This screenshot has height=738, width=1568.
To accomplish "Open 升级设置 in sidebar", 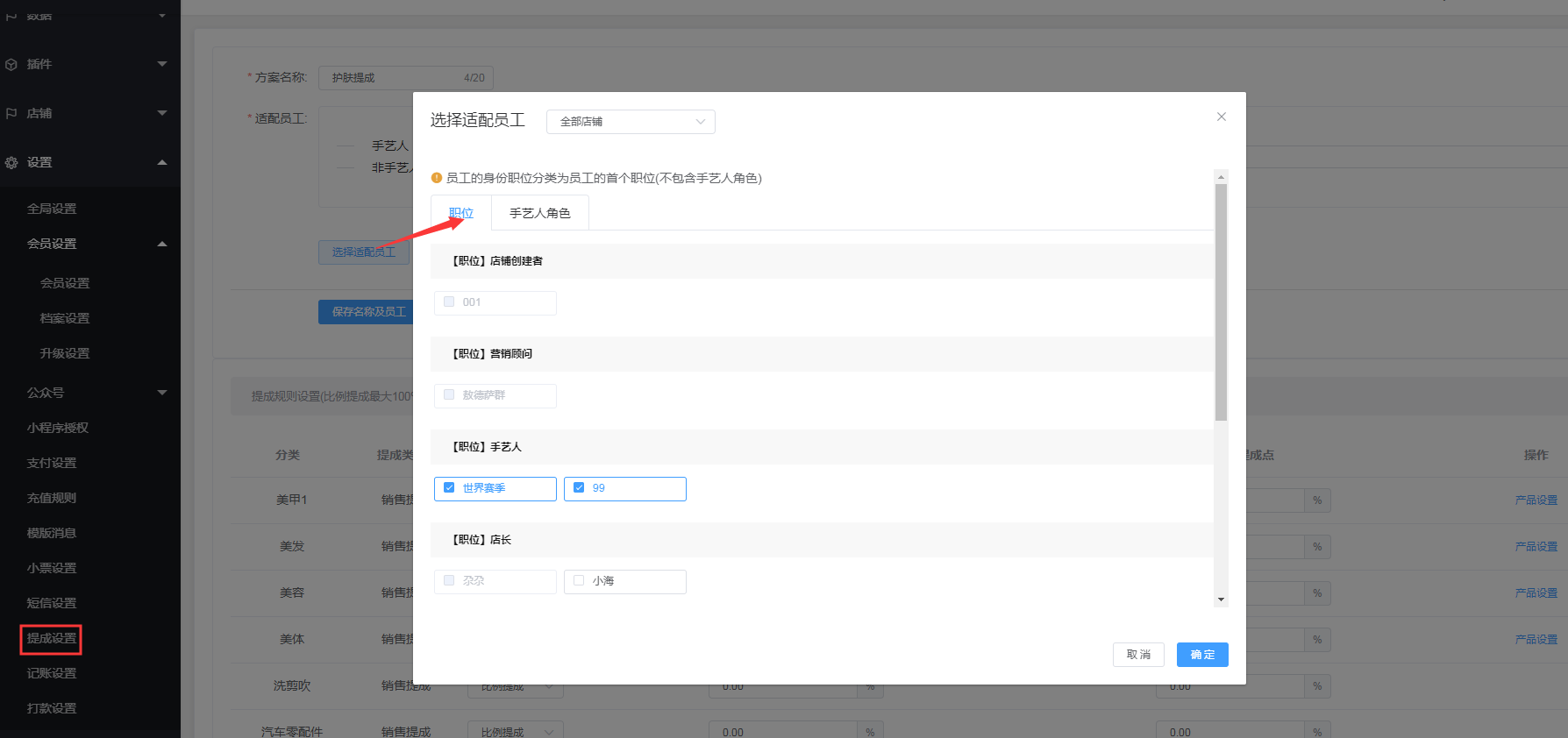I will [65, 353].
